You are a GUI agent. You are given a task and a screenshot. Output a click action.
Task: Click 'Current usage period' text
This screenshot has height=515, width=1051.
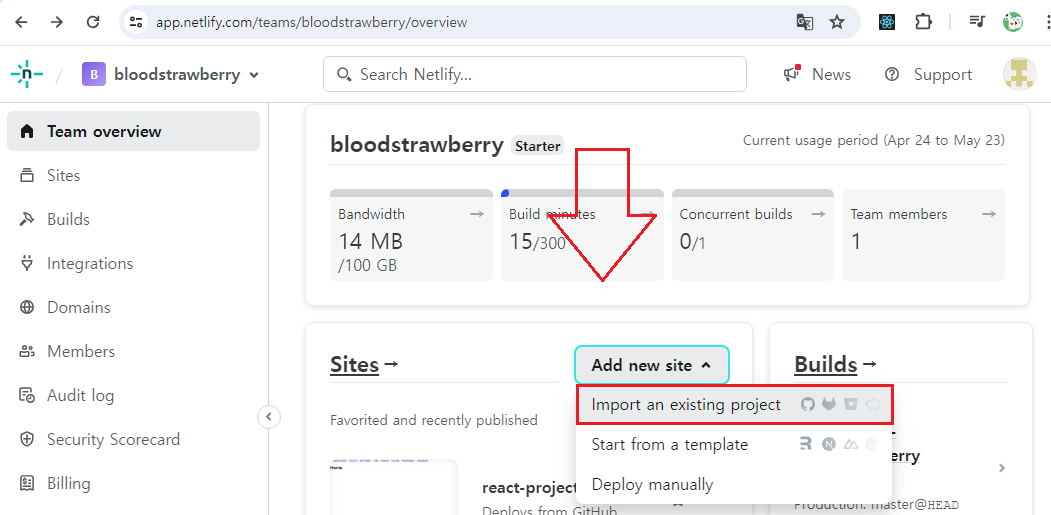[873, 140]
